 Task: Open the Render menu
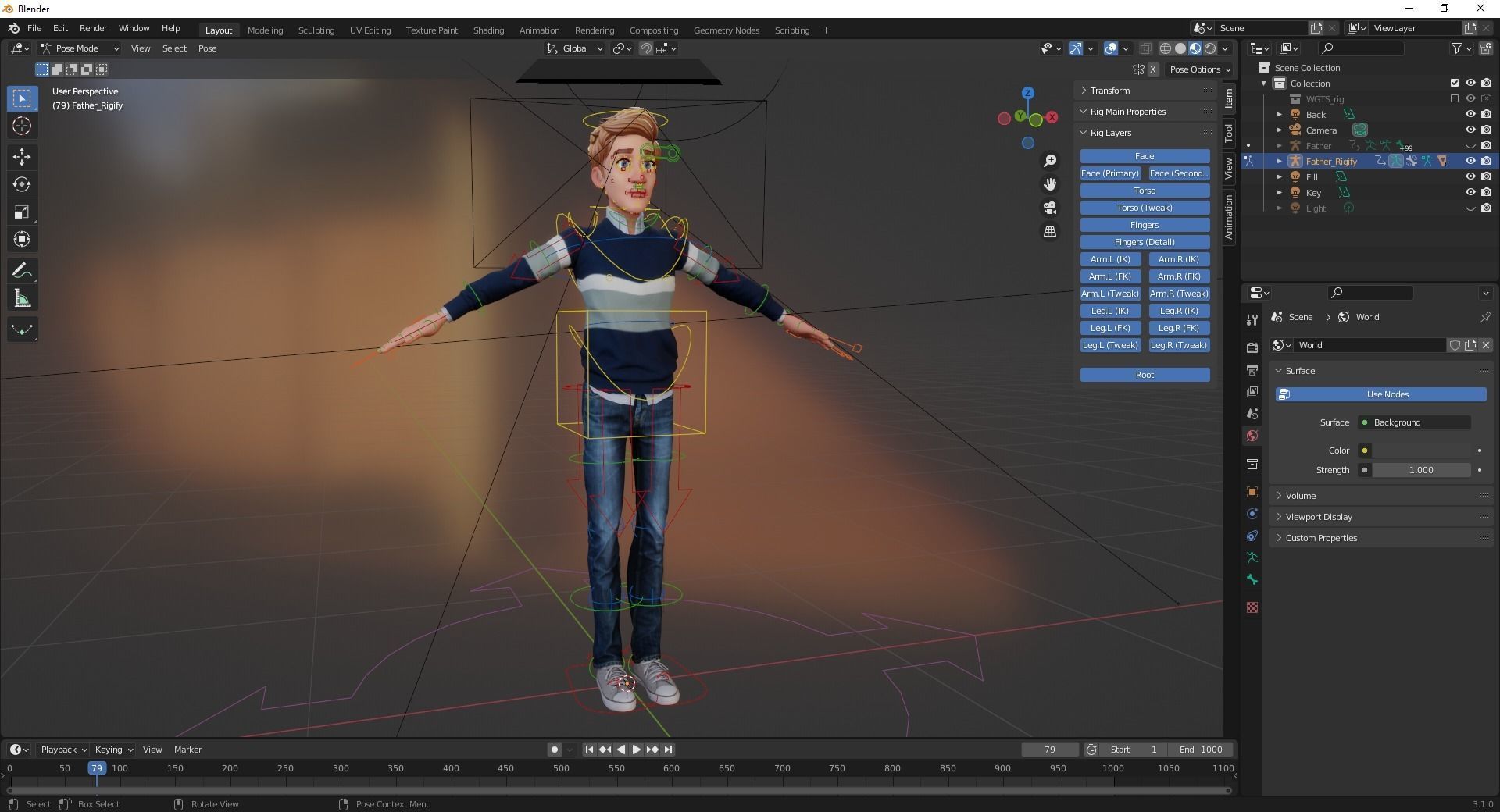[x=93, y=28]
